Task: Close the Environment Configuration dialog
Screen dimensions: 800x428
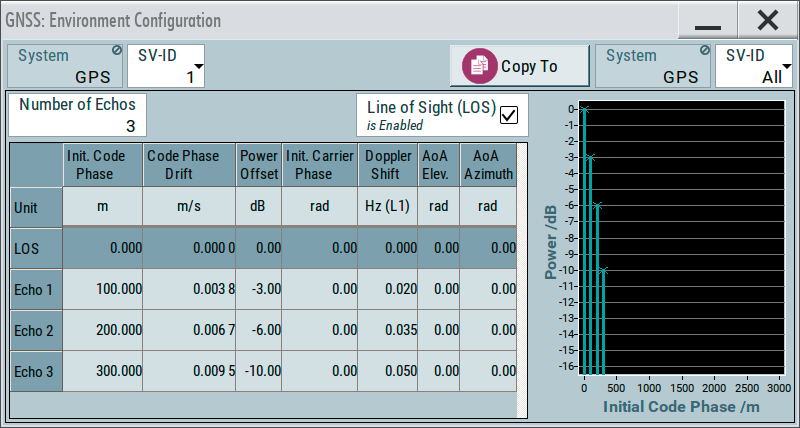Action: 767,20
